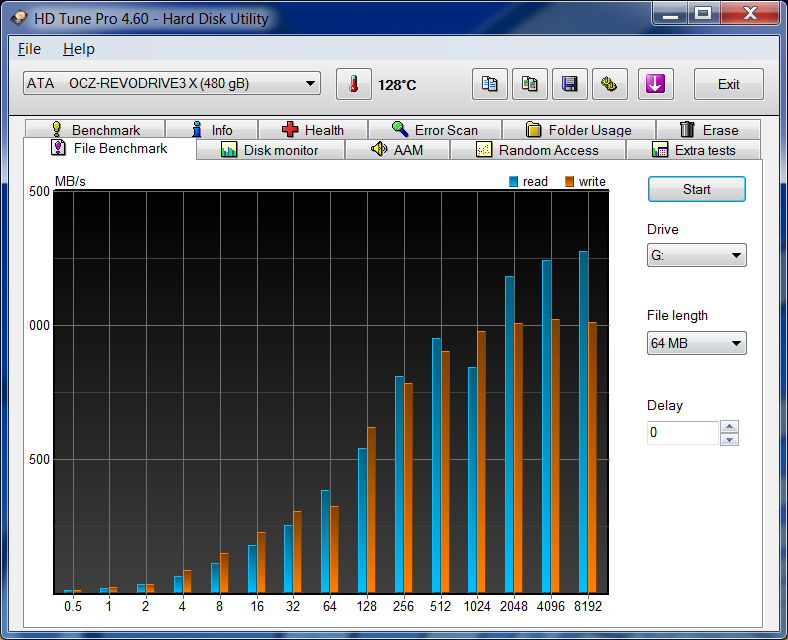Screen dimensions: 788x640
Task: Select the Disk monitor tab
Action: point(269,150)
